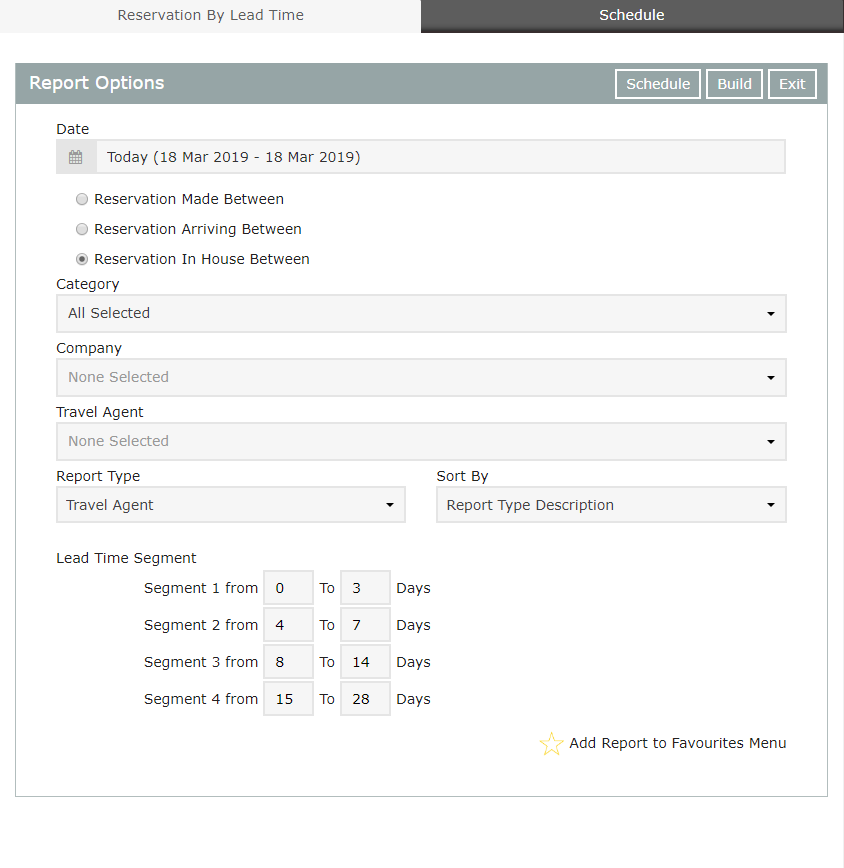Viewport: 844px width, 868px height.
Task: Click Segment 3 To value field
Action: click(365, 662)
